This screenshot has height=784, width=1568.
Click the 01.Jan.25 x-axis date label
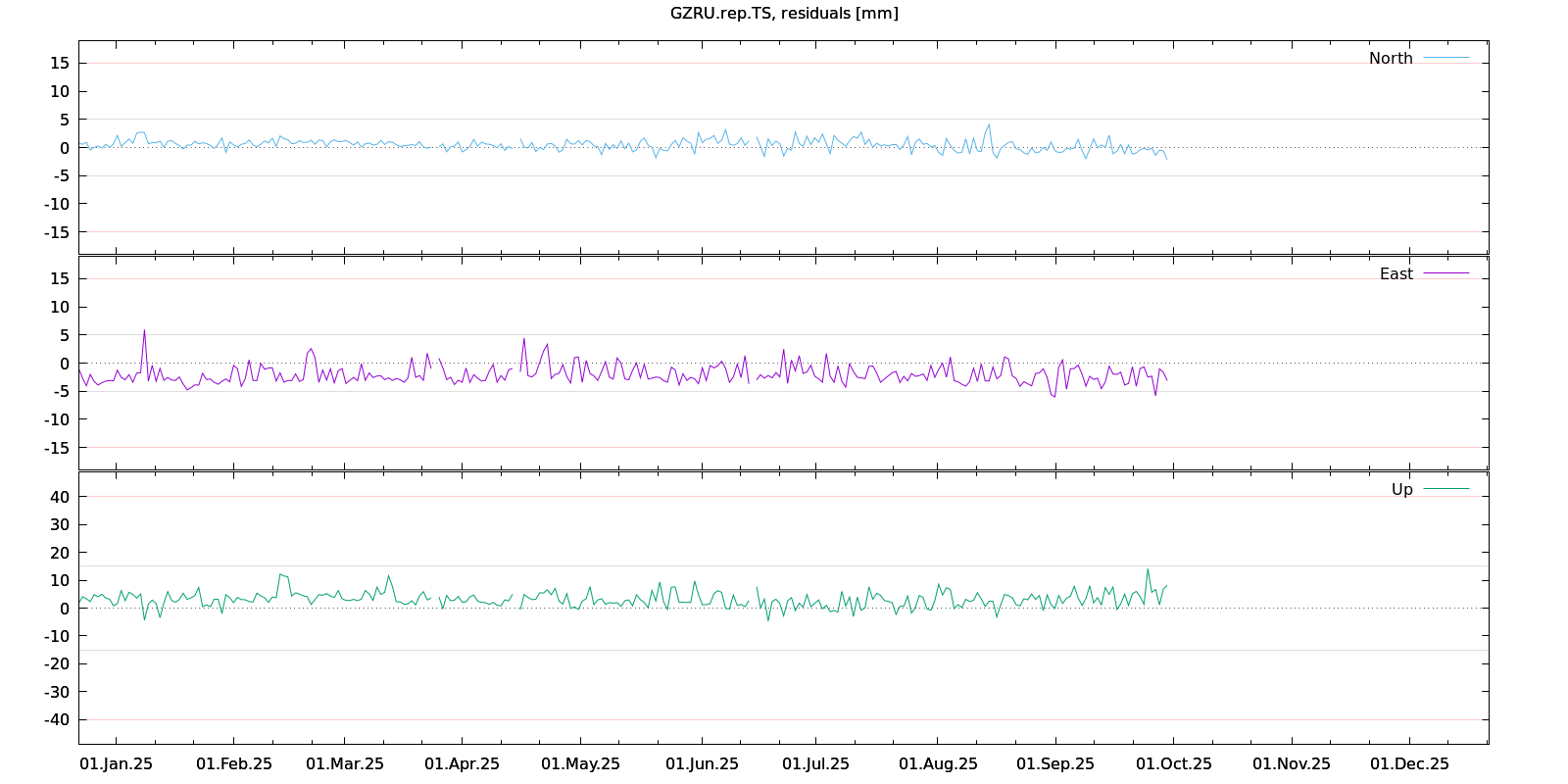click(x=116, y=763)
